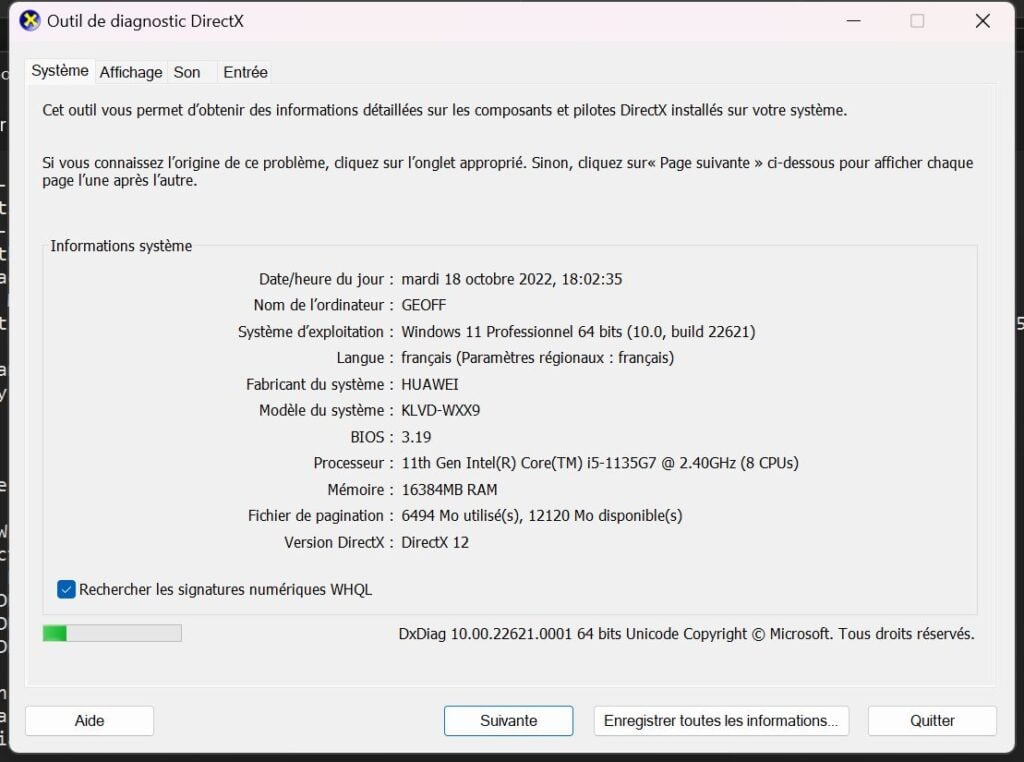Click the Version DirectX label
The width and height of the screenshot is (1024, 762).
tap(339, 543)
